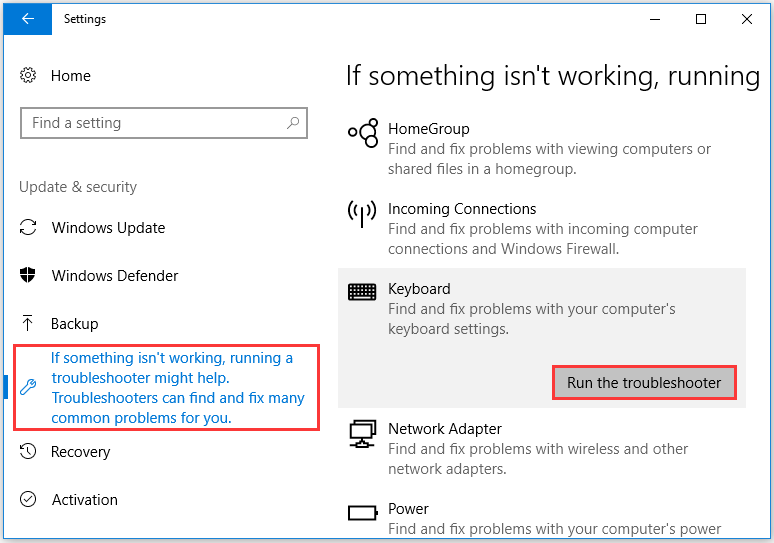Screen dimensions: 774x543
Task: Expand the Network Adapter troubleshooter entry
Action: click(x=542, y=448)
